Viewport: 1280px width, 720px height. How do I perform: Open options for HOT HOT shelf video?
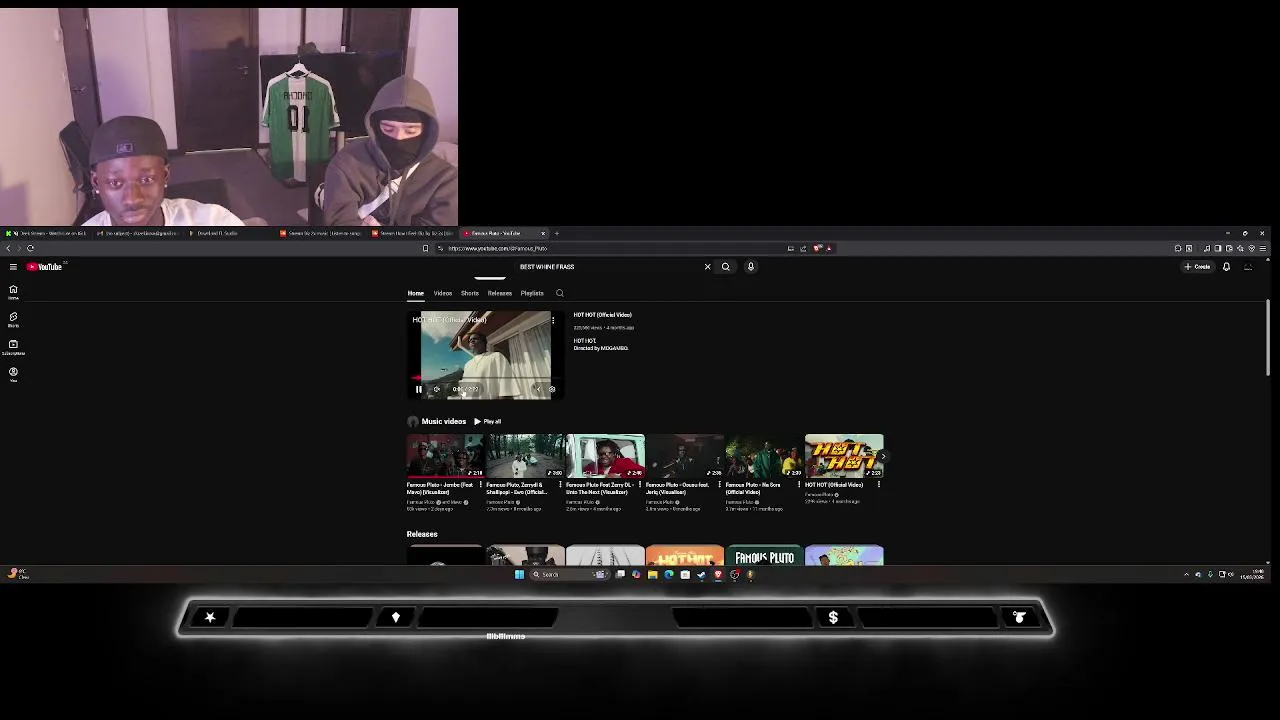[x=879, y=485]
